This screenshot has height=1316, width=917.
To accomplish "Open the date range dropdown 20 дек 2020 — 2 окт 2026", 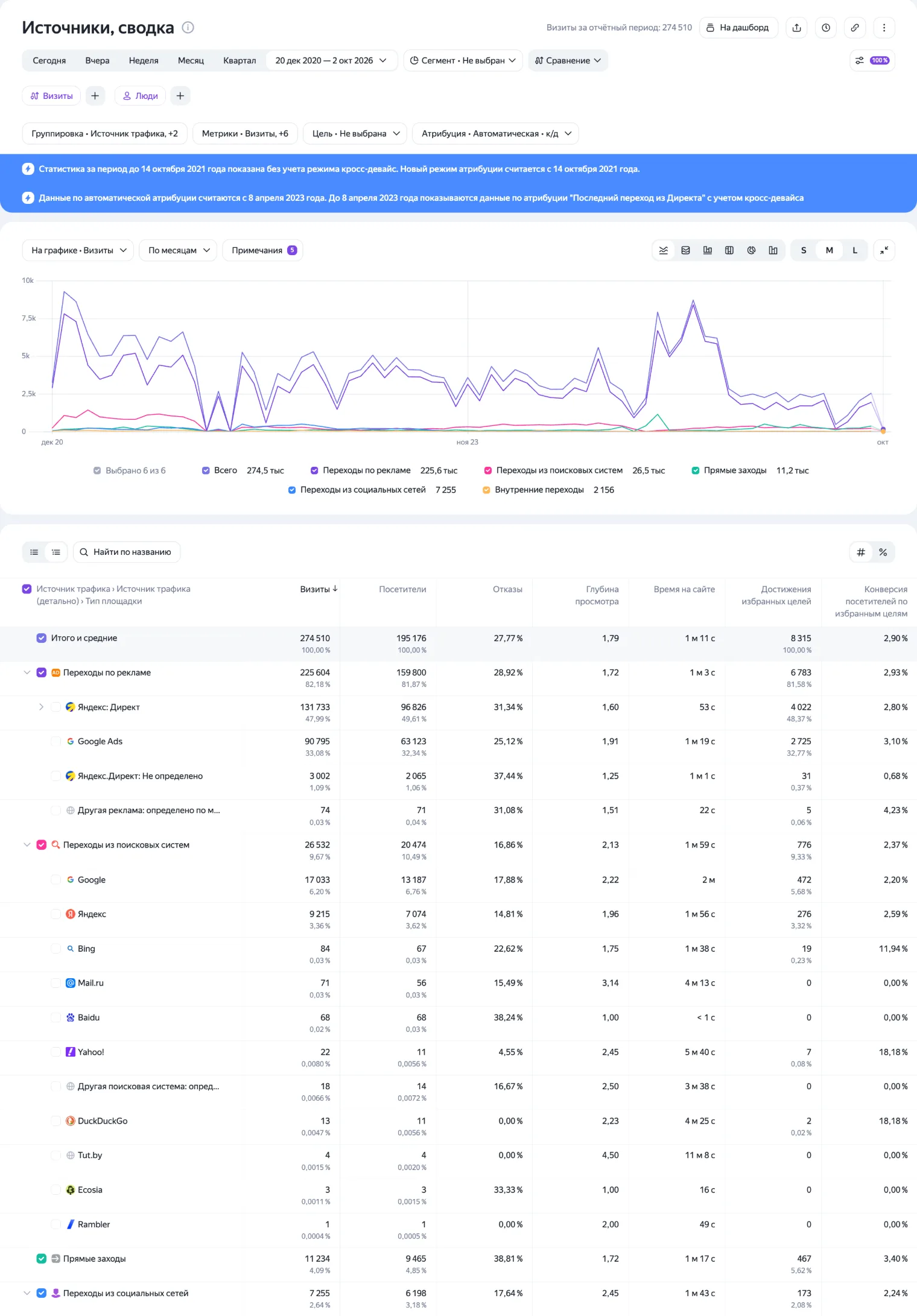I will point(331,60).
